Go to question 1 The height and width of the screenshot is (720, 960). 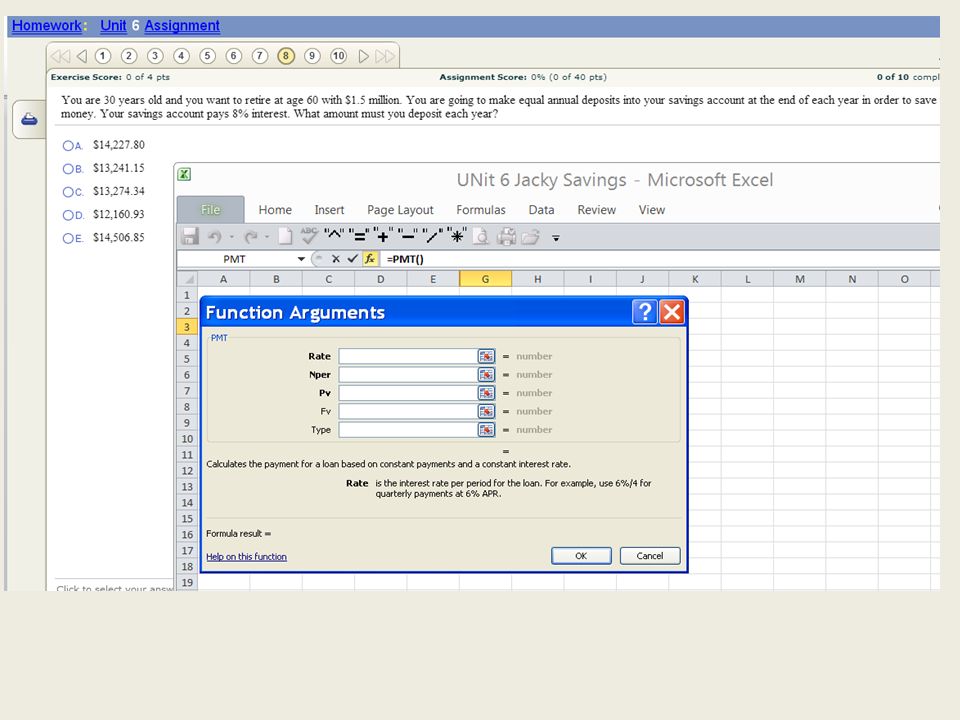tap(102, 56)
